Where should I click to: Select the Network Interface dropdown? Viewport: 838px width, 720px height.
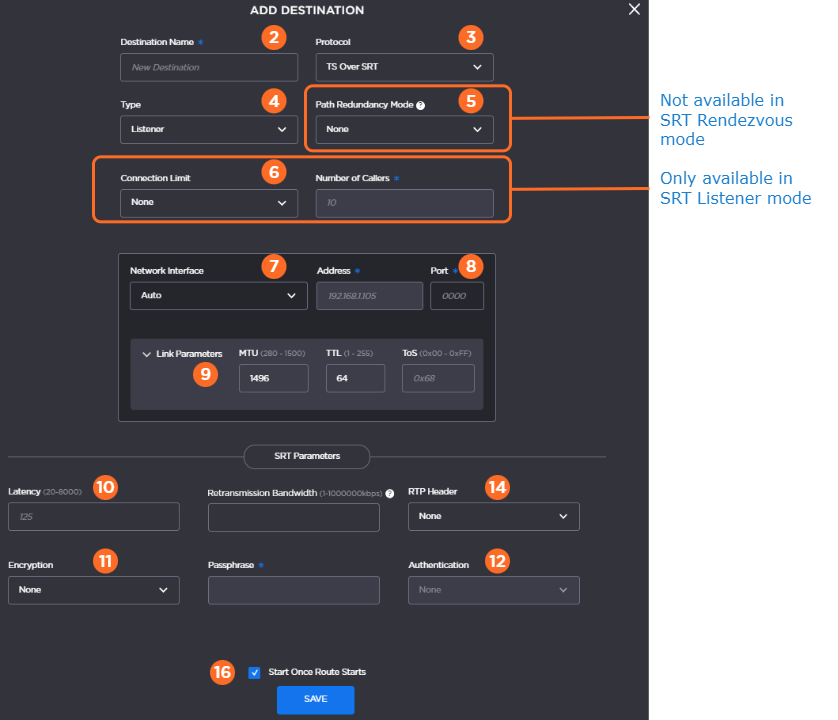tap(218, 296)
